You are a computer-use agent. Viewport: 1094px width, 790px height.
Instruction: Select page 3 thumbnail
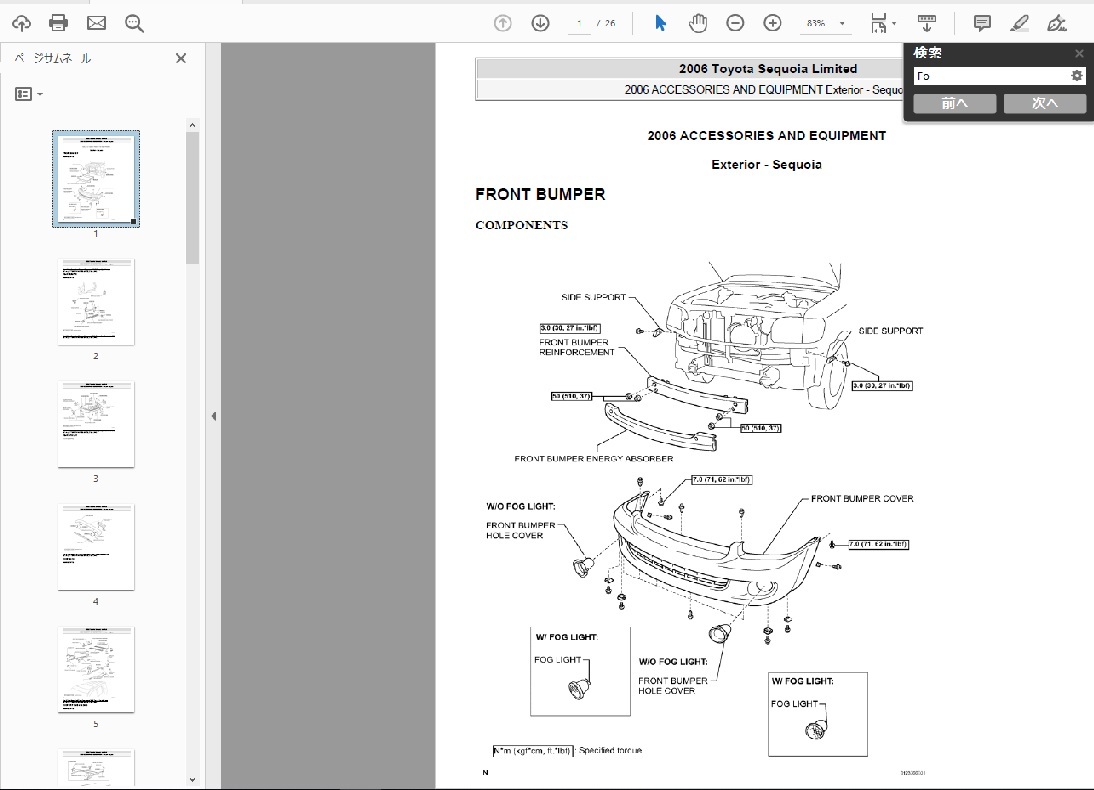pos(96,424)
